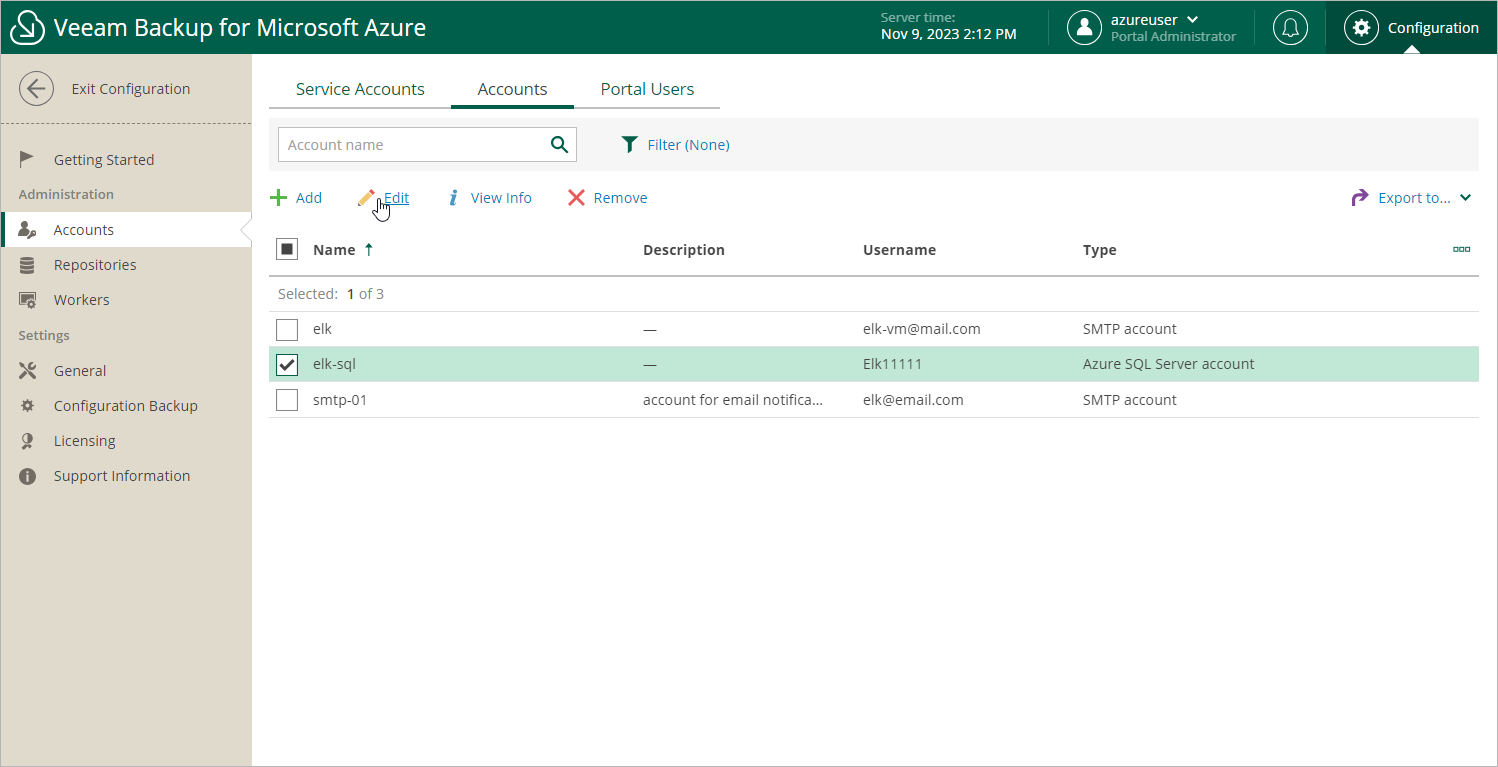Click the Exit Configuration label

coord(131,89)
